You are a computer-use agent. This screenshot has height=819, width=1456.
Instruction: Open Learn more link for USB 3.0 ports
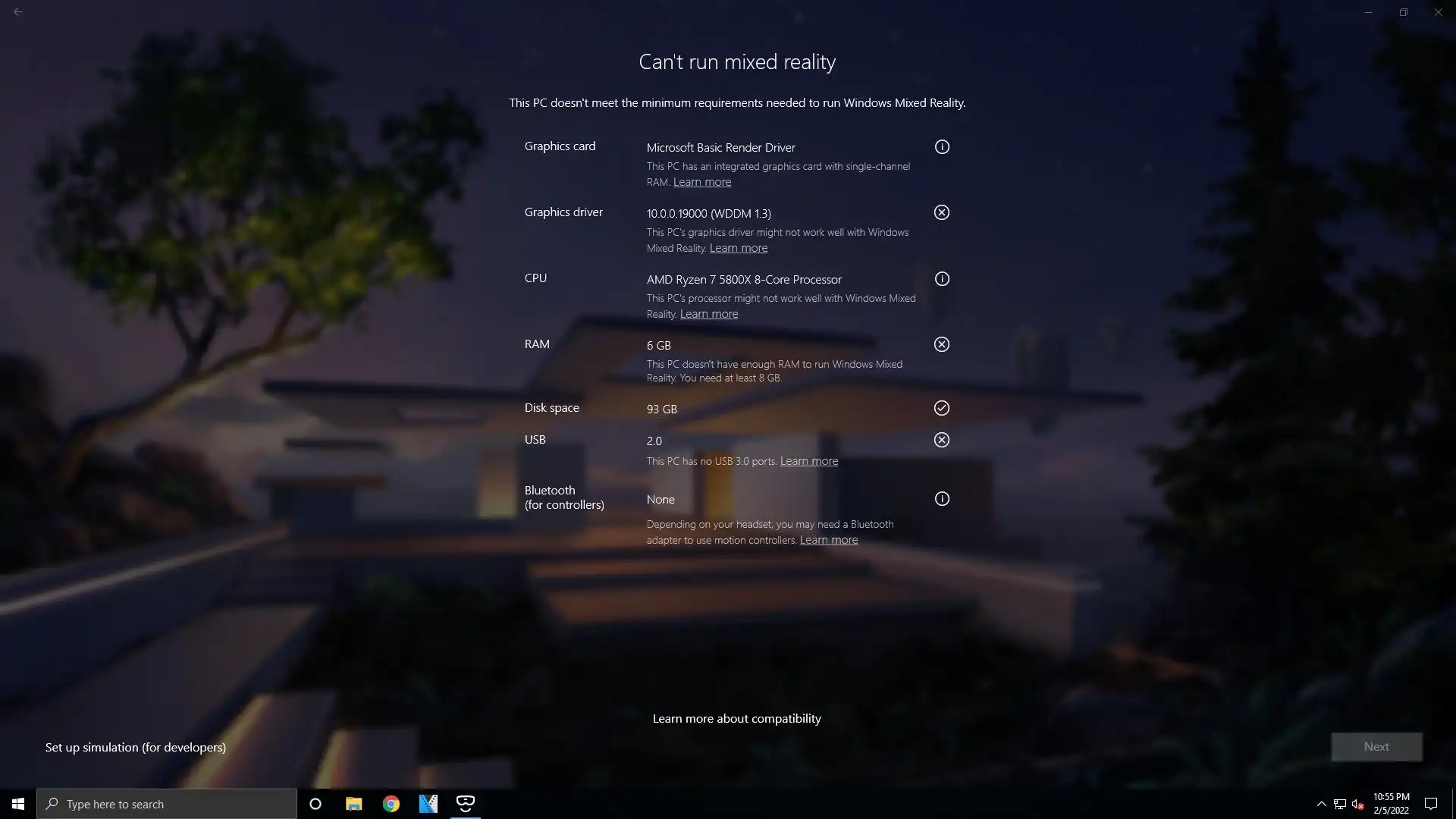(809, 461)
